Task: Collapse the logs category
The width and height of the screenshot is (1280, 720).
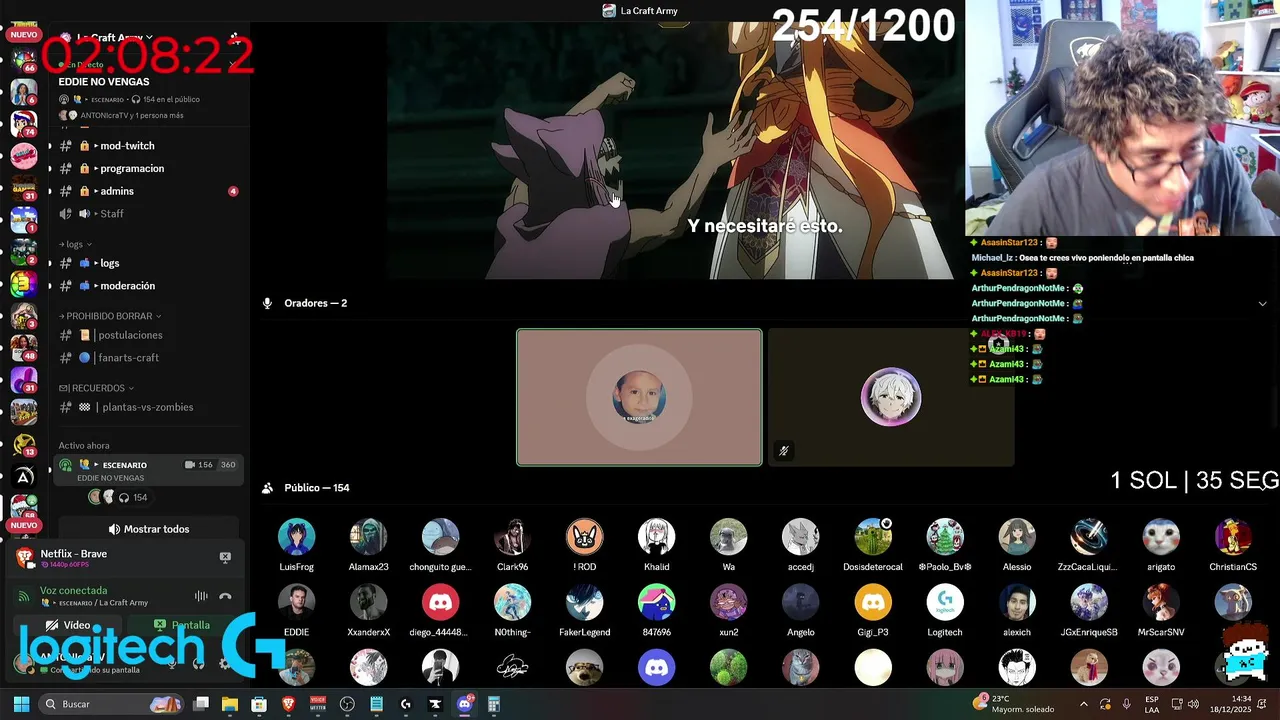Action: 75,244
